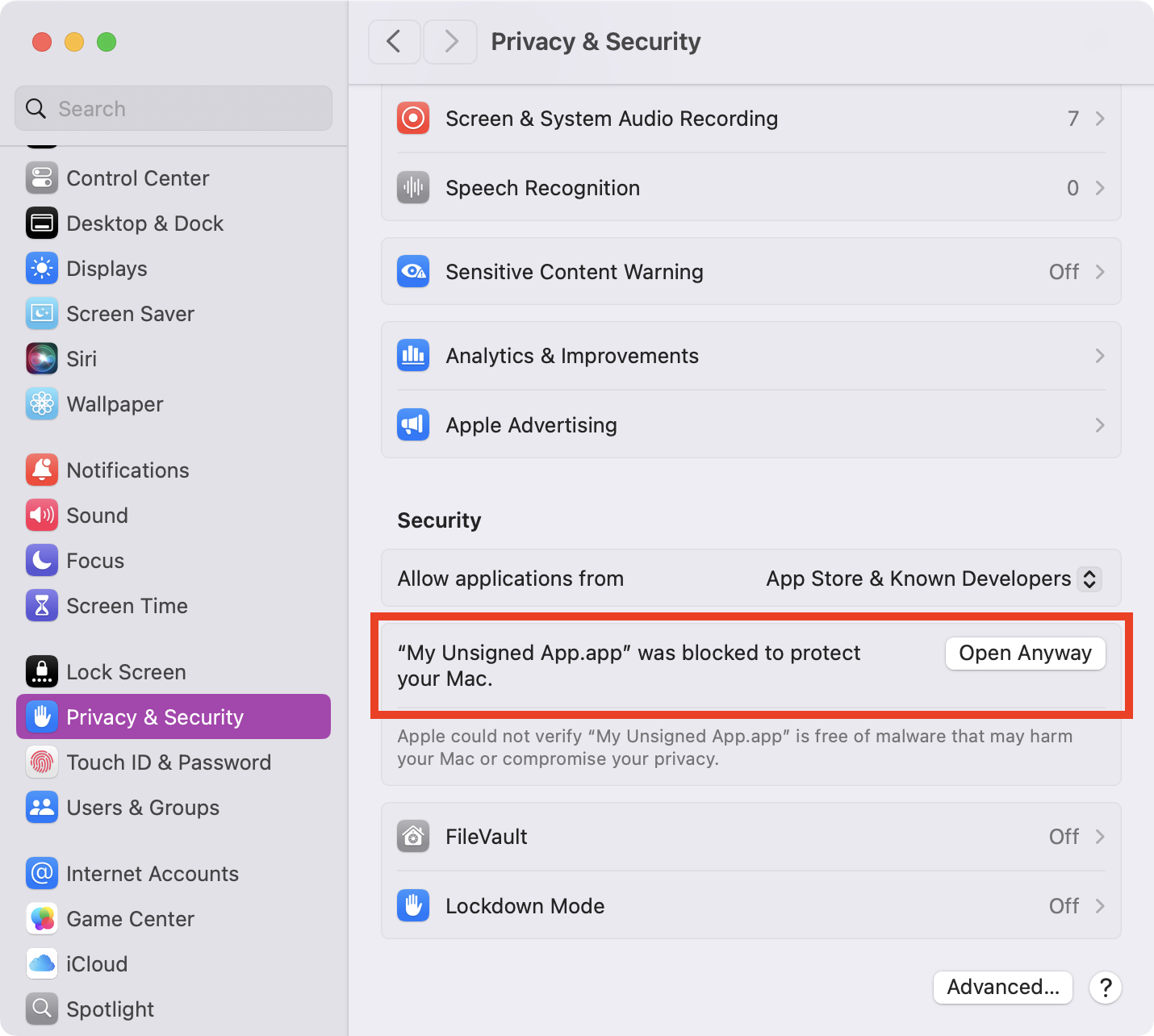This screenshot has height=1036, width=1154.
Task: Click the Advanced… button
Action: (1003, 987)
